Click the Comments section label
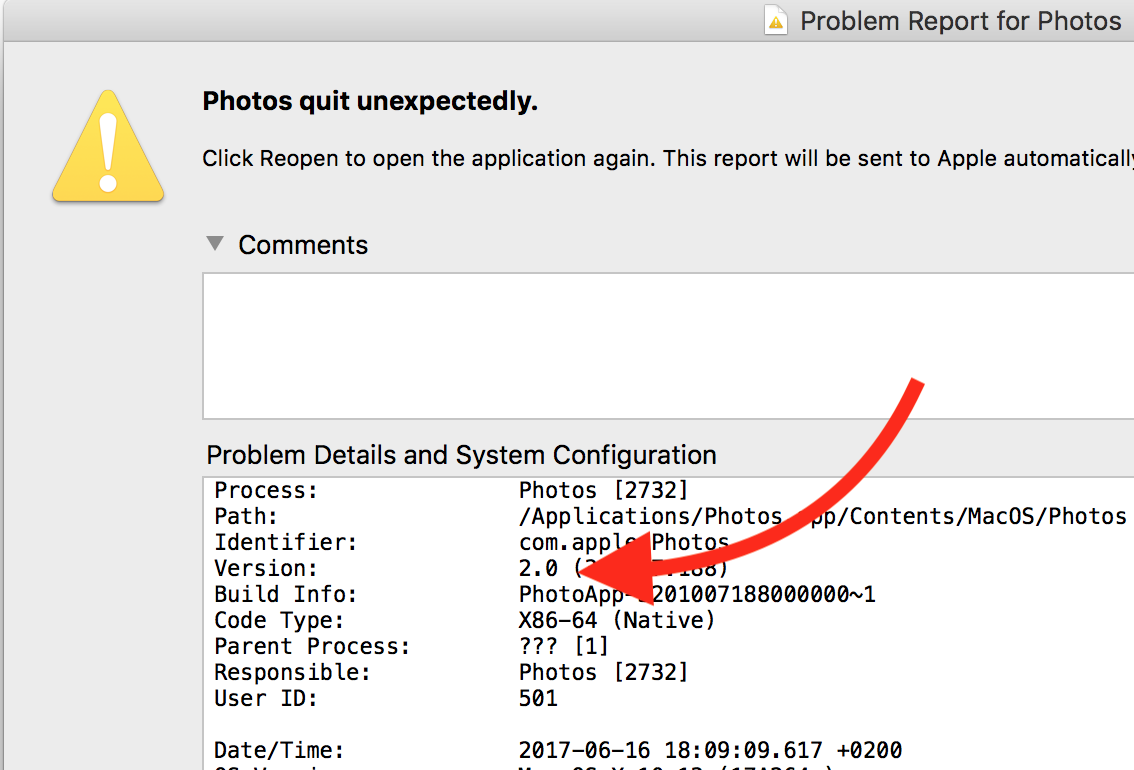1134x770 pixels. point(303,245)
